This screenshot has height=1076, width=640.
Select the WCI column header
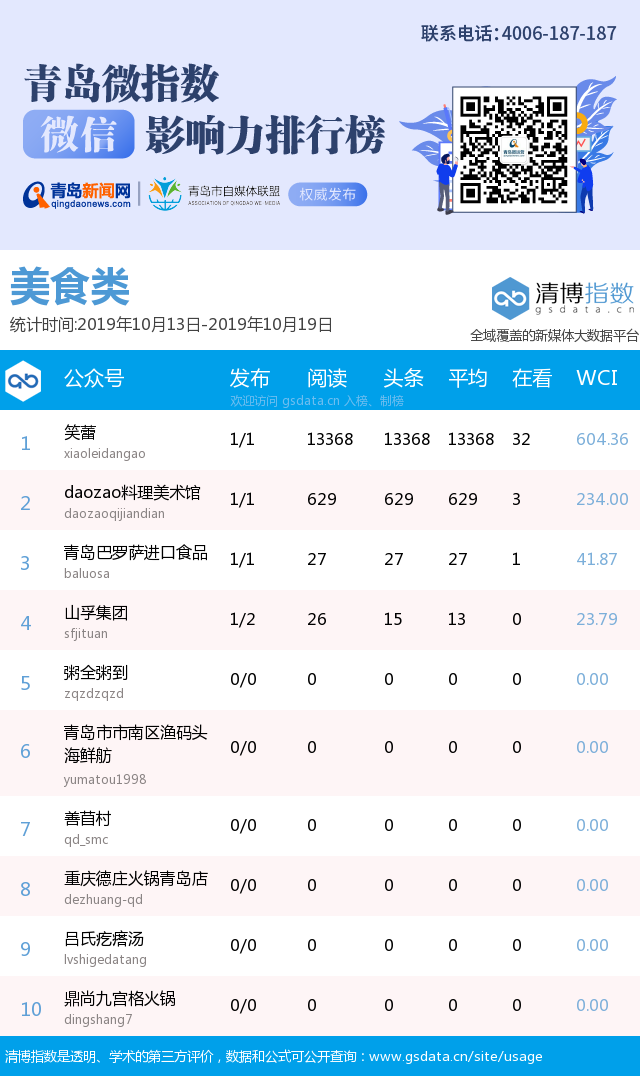(597, 378)
